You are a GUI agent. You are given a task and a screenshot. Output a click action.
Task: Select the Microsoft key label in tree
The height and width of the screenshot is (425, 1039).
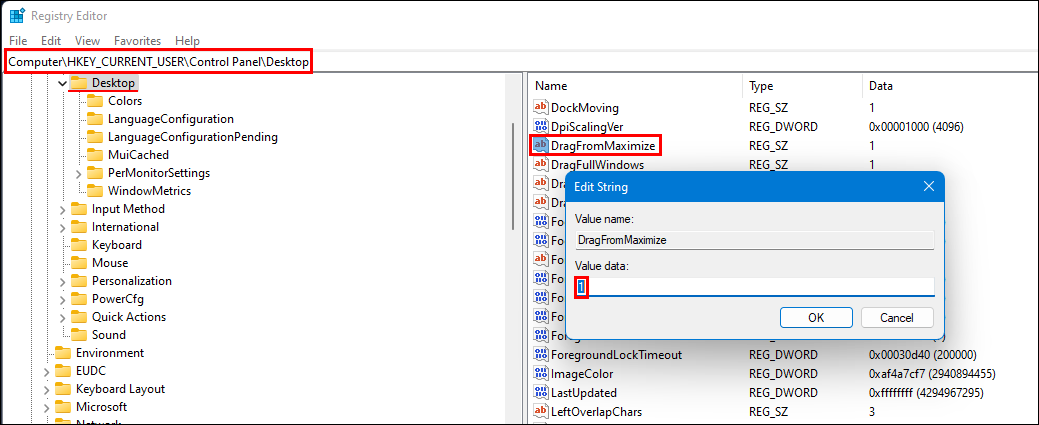point(101,406)
